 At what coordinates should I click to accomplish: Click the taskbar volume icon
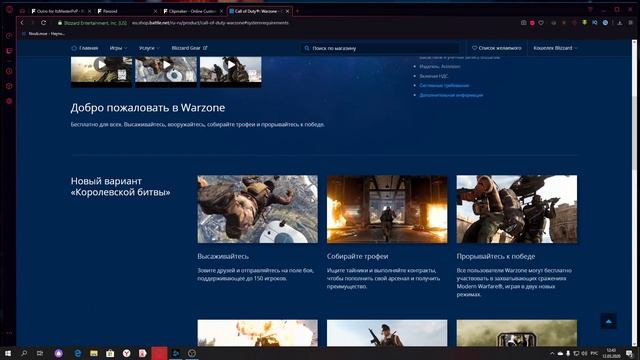(x=584, y=353)
